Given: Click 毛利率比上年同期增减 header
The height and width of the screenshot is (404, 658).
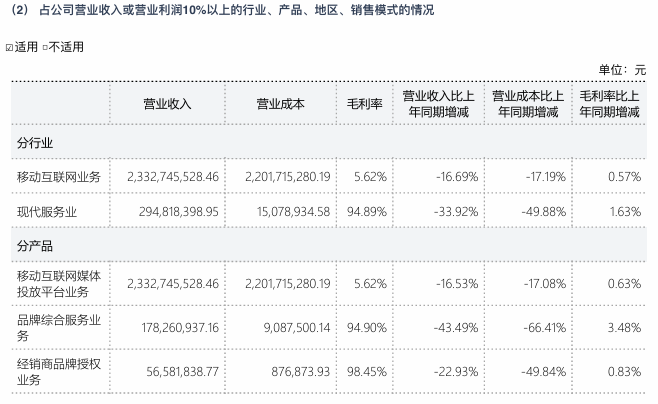Looking at the screenshot, I should [610, 103].
